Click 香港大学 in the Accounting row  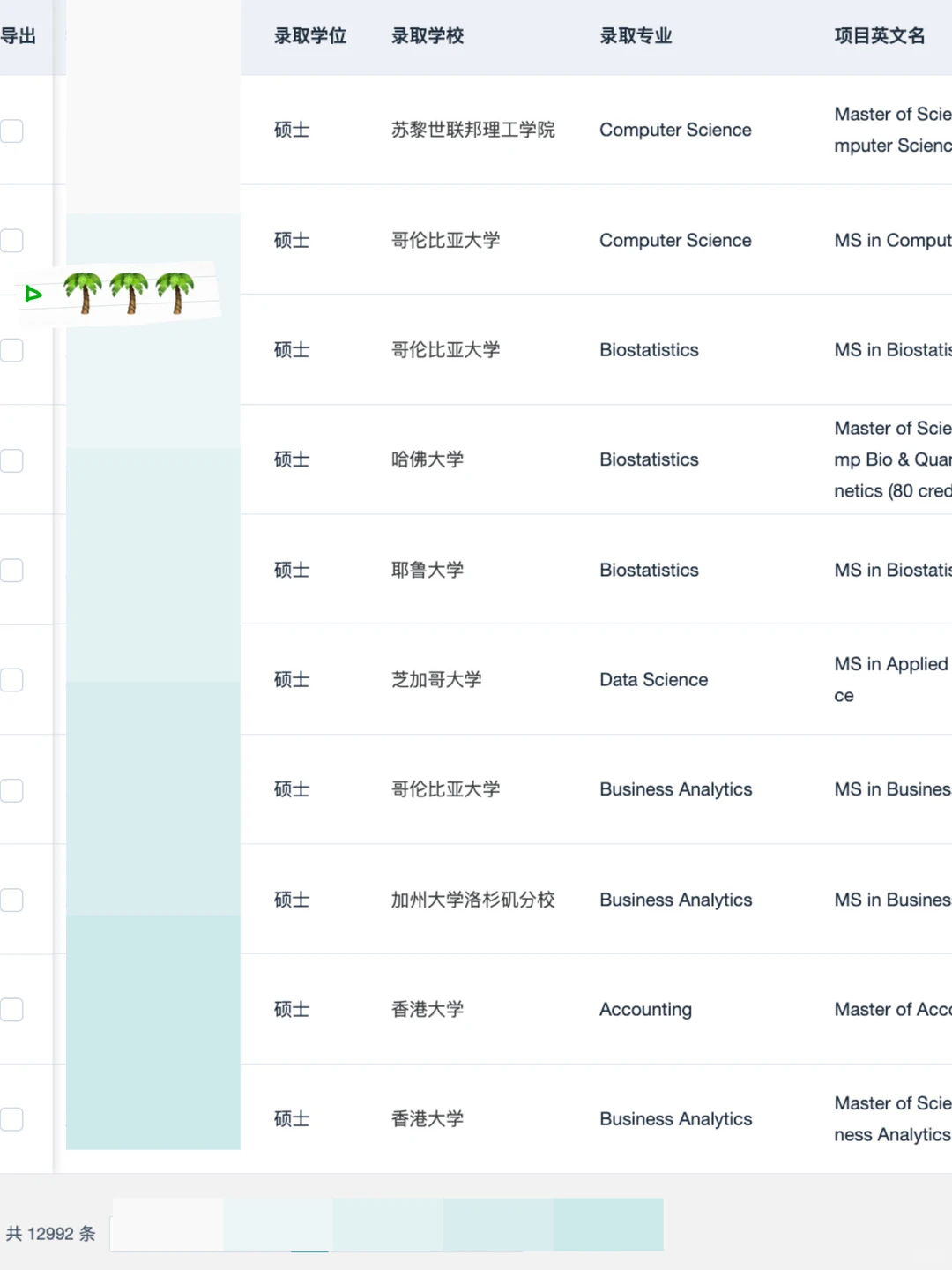click(x=428, y=1009)
